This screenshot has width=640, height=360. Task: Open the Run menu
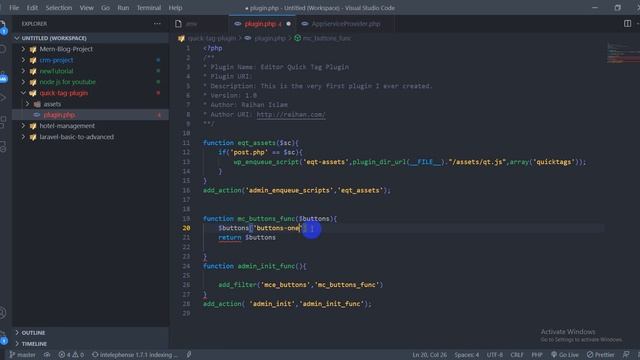(123, 8)
